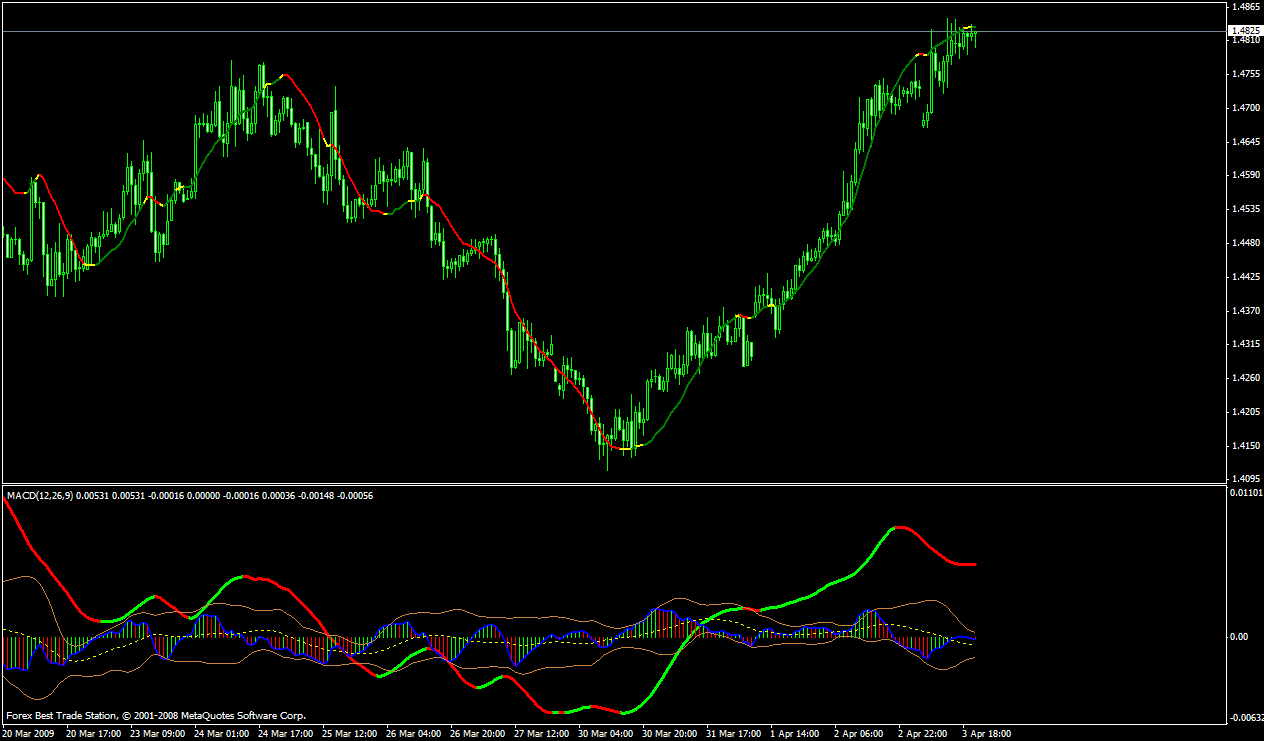The height and width of the screenshot is (741, 1264).
Task: Click the 20 Mar 2009 date label
Action: coord(27,733)
